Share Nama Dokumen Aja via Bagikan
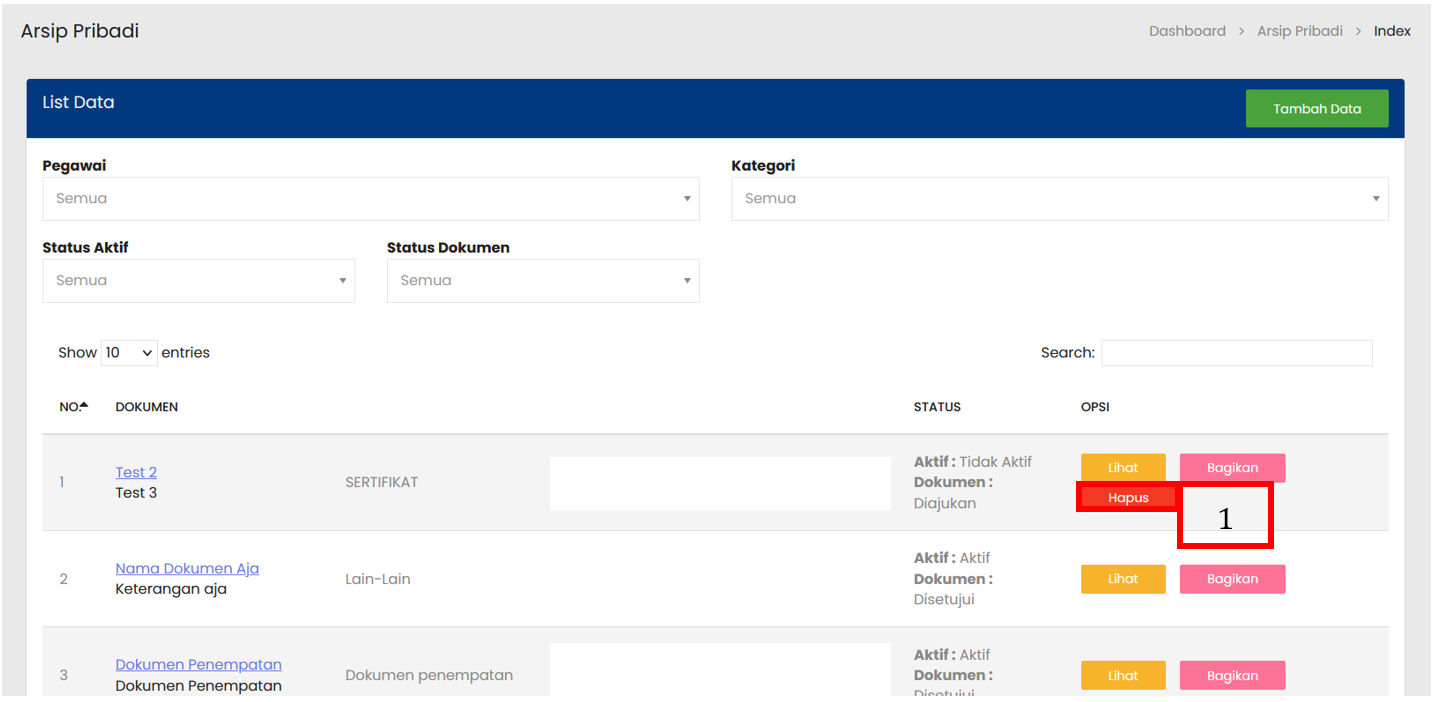 [x=1232, y=579]
